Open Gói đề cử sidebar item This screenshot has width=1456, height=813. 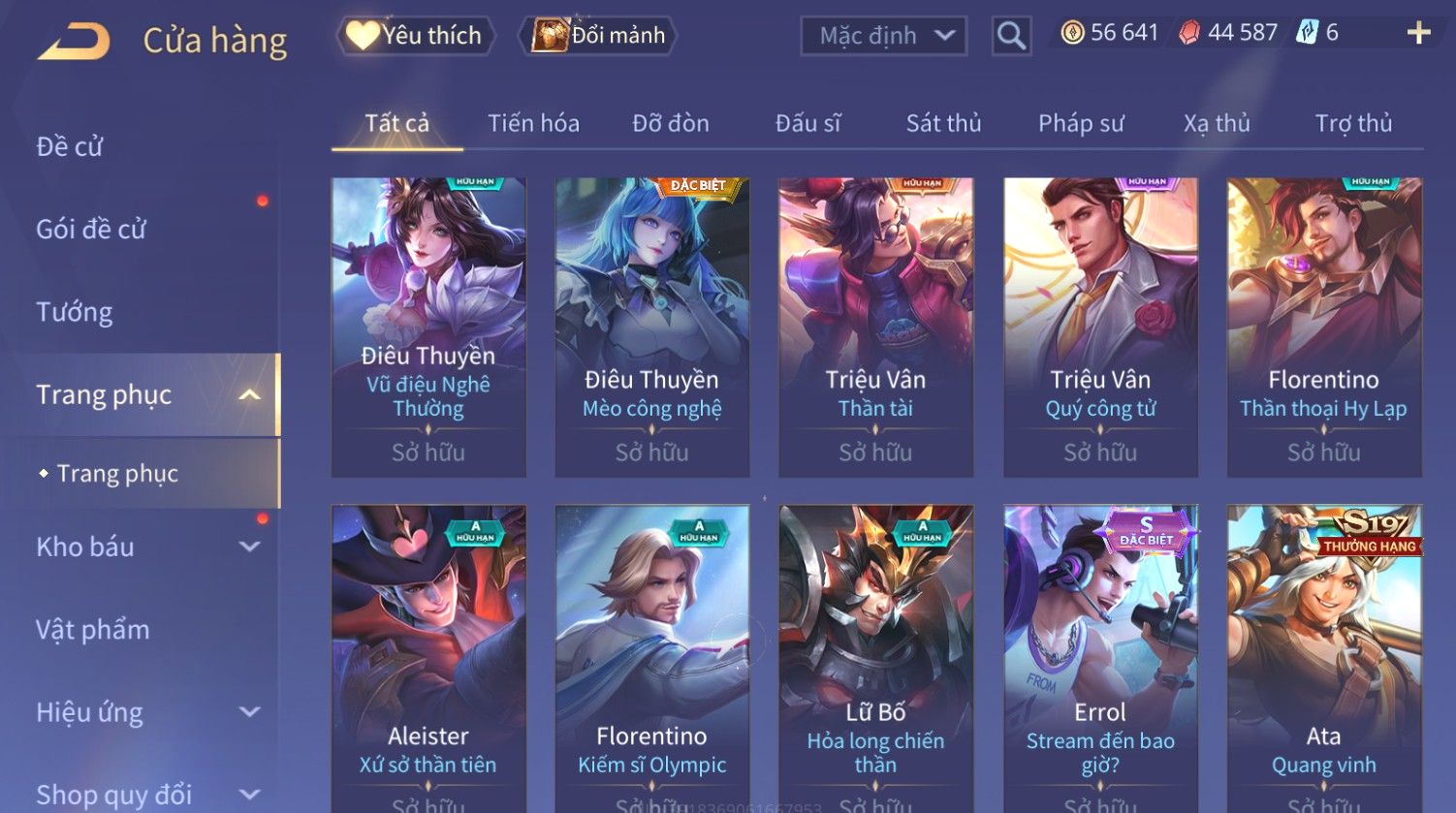[91, 230]
